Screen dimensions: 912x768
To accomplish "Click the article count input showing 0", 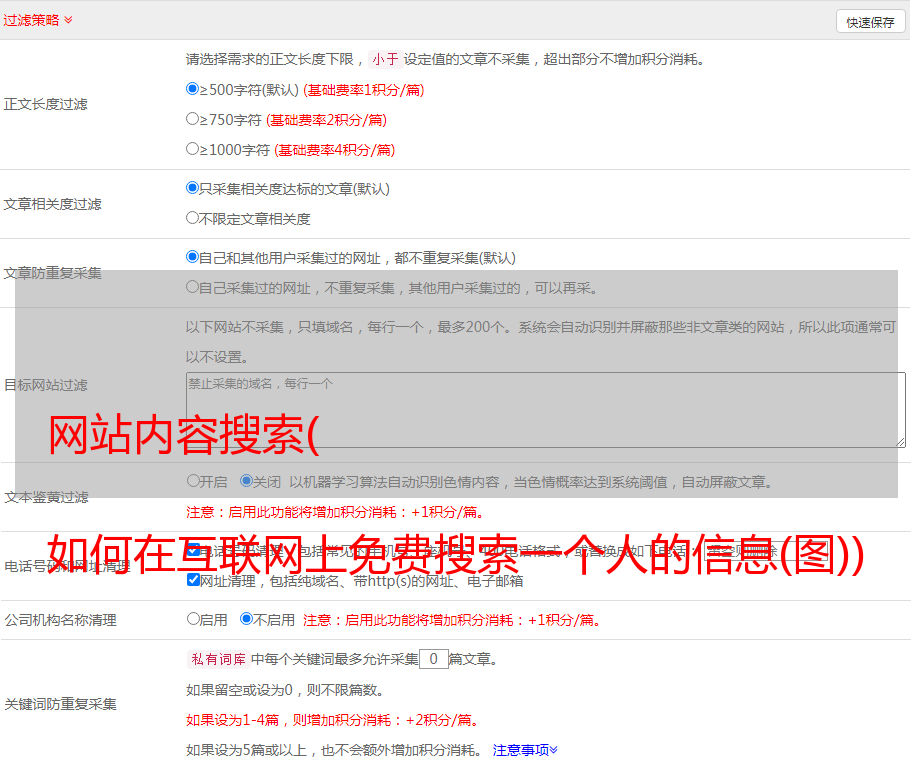I will click(433, 659).
